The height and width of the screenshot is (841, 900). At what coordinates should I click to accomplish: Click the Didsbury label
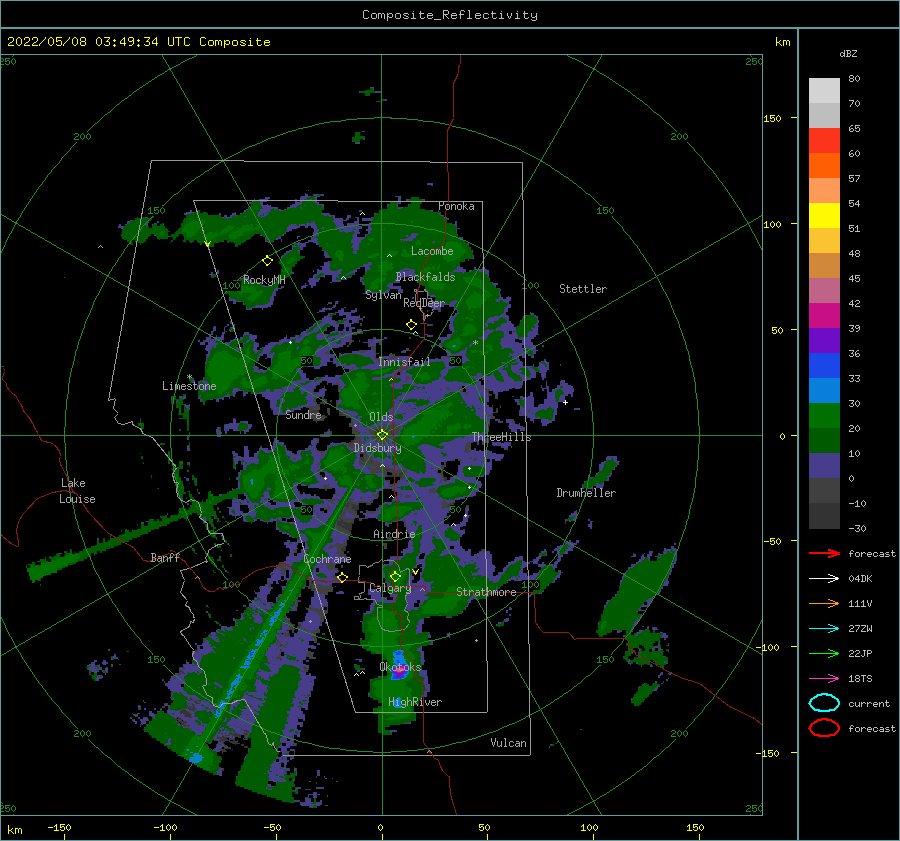(x=377, y=448)
